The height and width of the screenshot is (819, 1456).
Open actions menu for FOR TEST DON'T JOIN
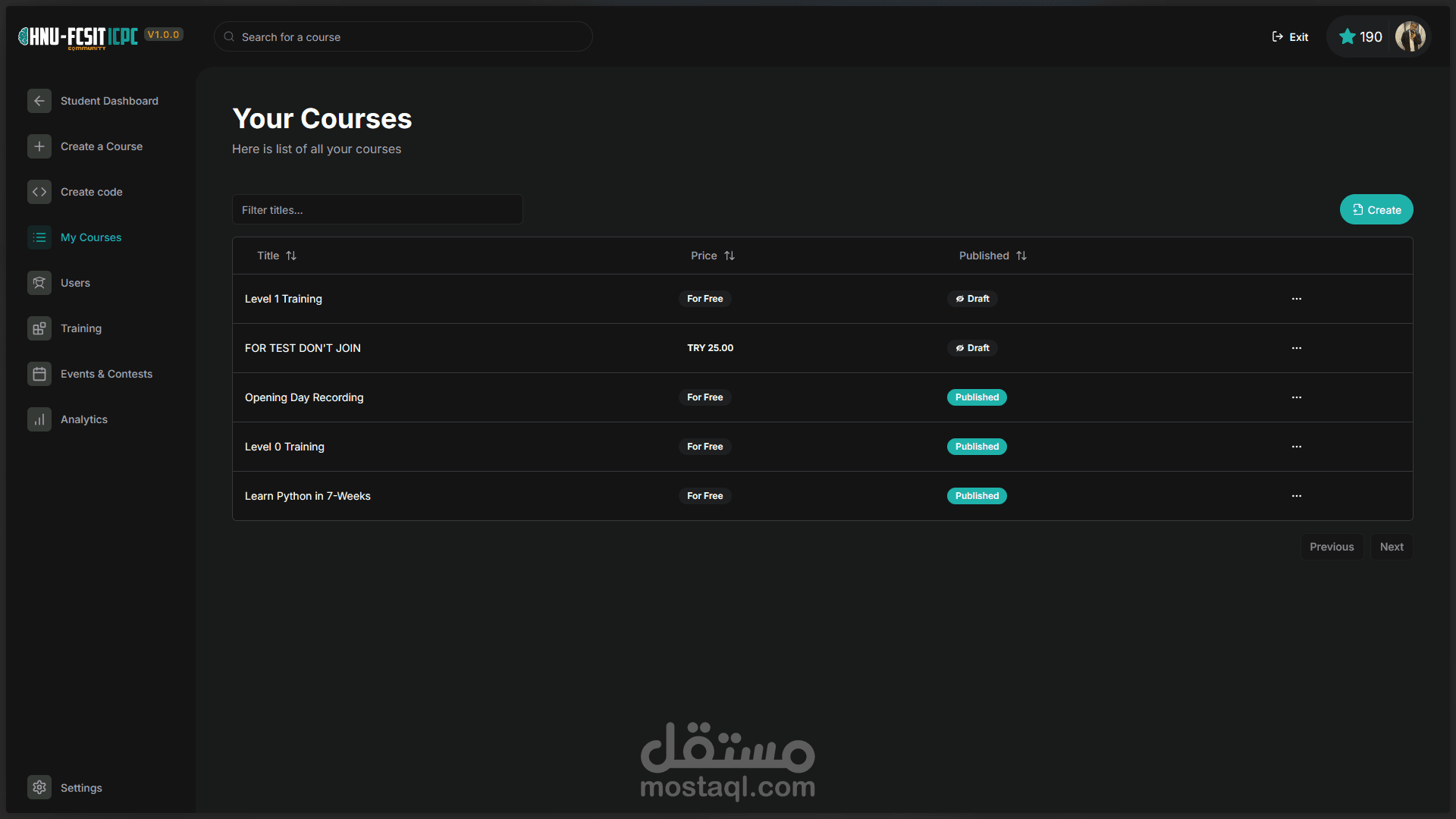[1297, 348]
